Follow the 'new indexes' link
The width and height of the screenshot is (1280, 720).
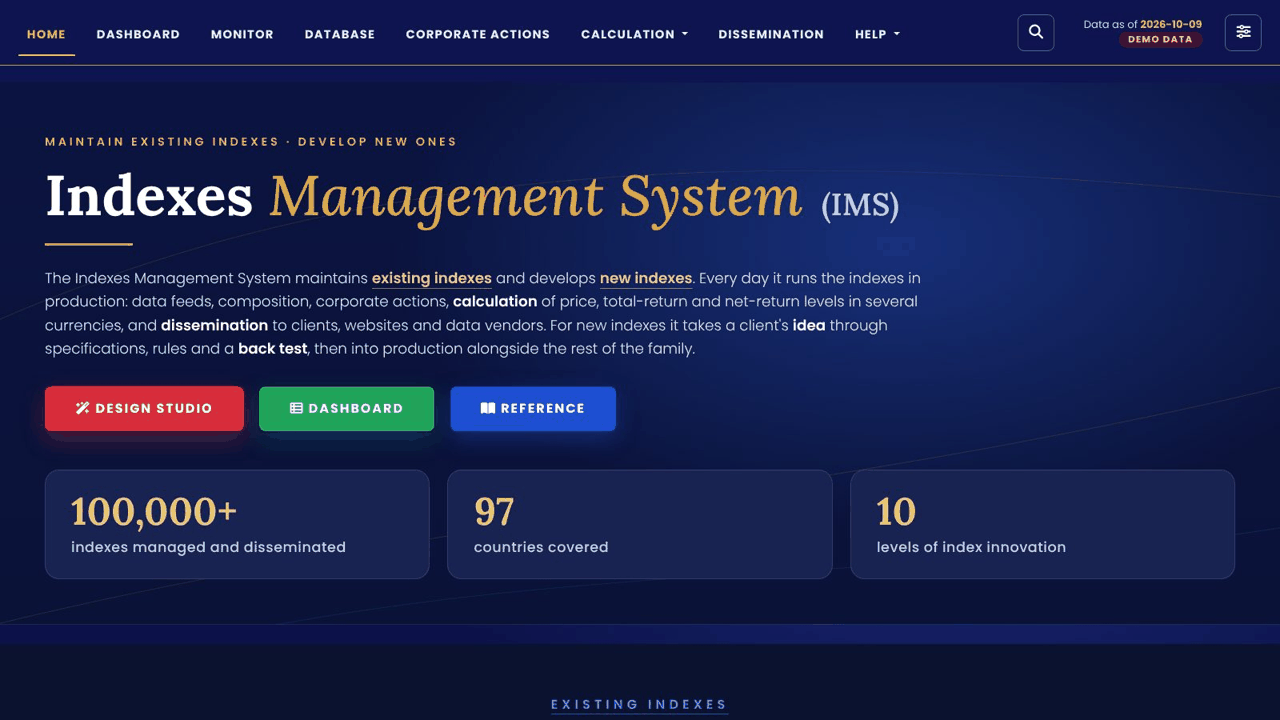[646, 278]
